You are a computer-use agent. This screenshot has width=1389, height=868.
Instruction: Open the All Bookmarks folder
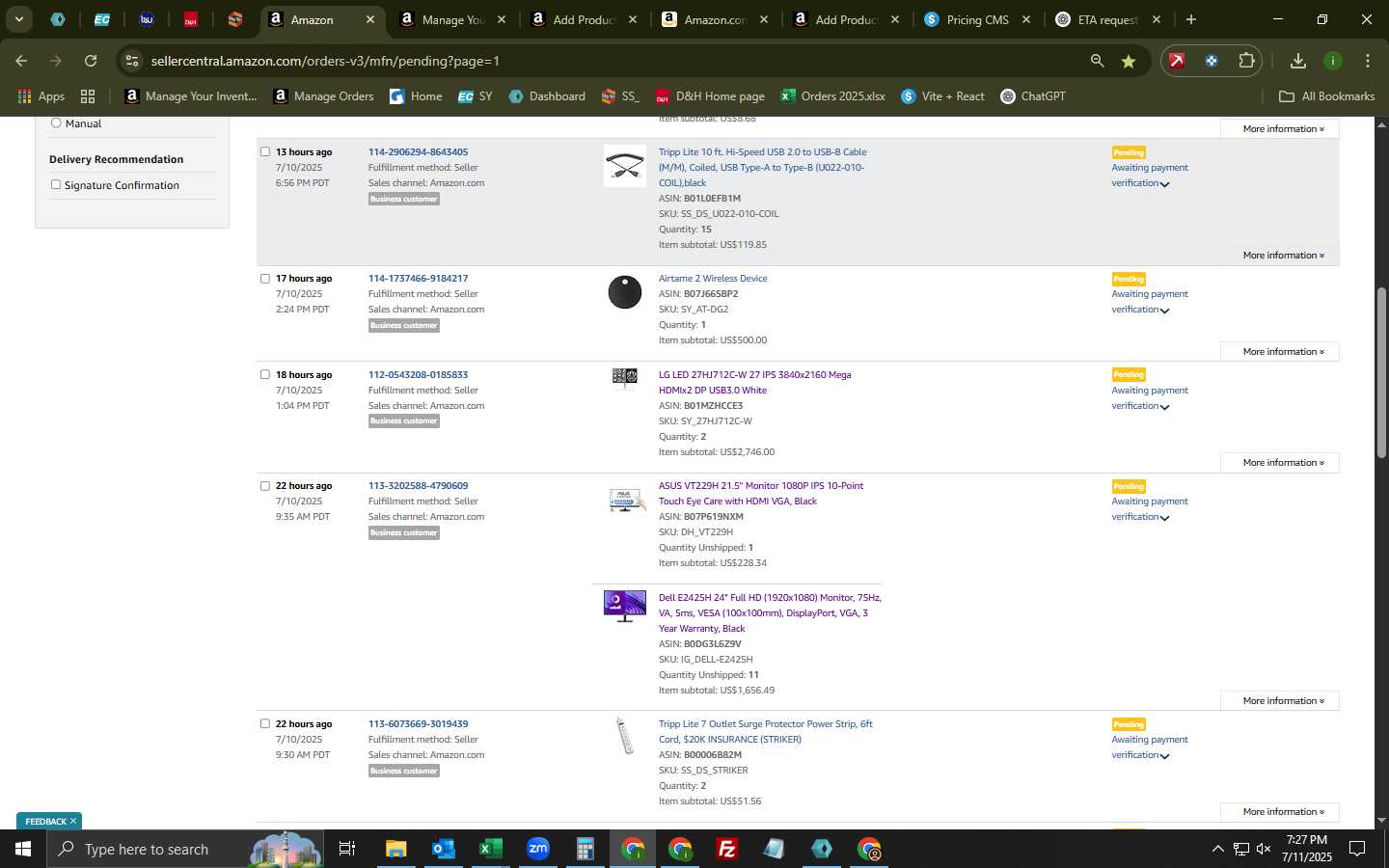coord(1327,96)
